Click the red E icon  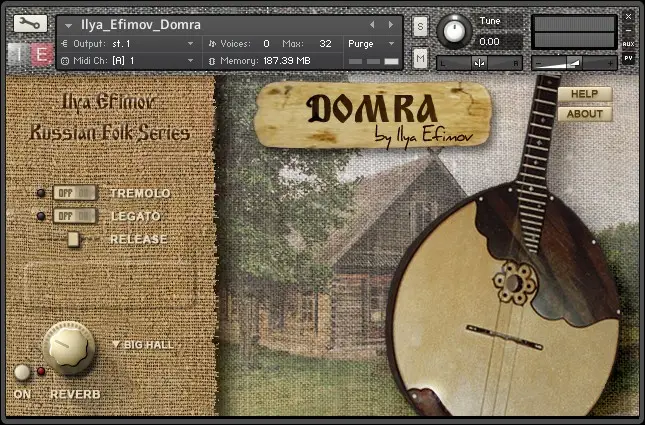click(41, 54)
